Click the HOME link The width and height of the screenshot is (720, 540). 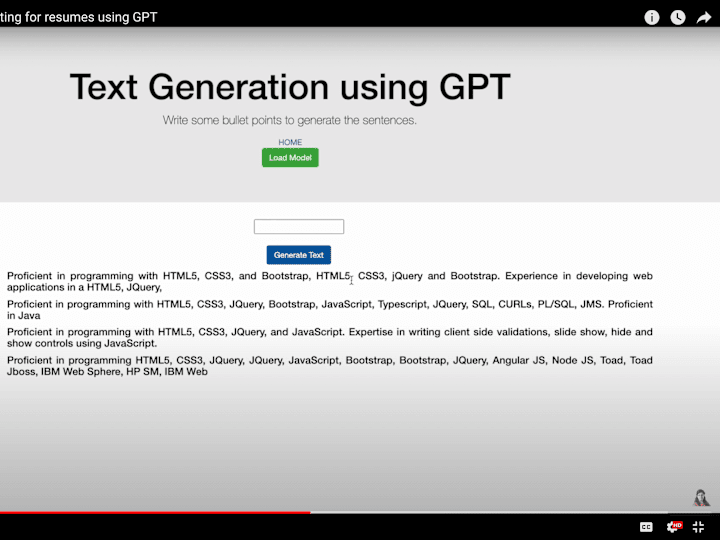[x=290, y=142]
